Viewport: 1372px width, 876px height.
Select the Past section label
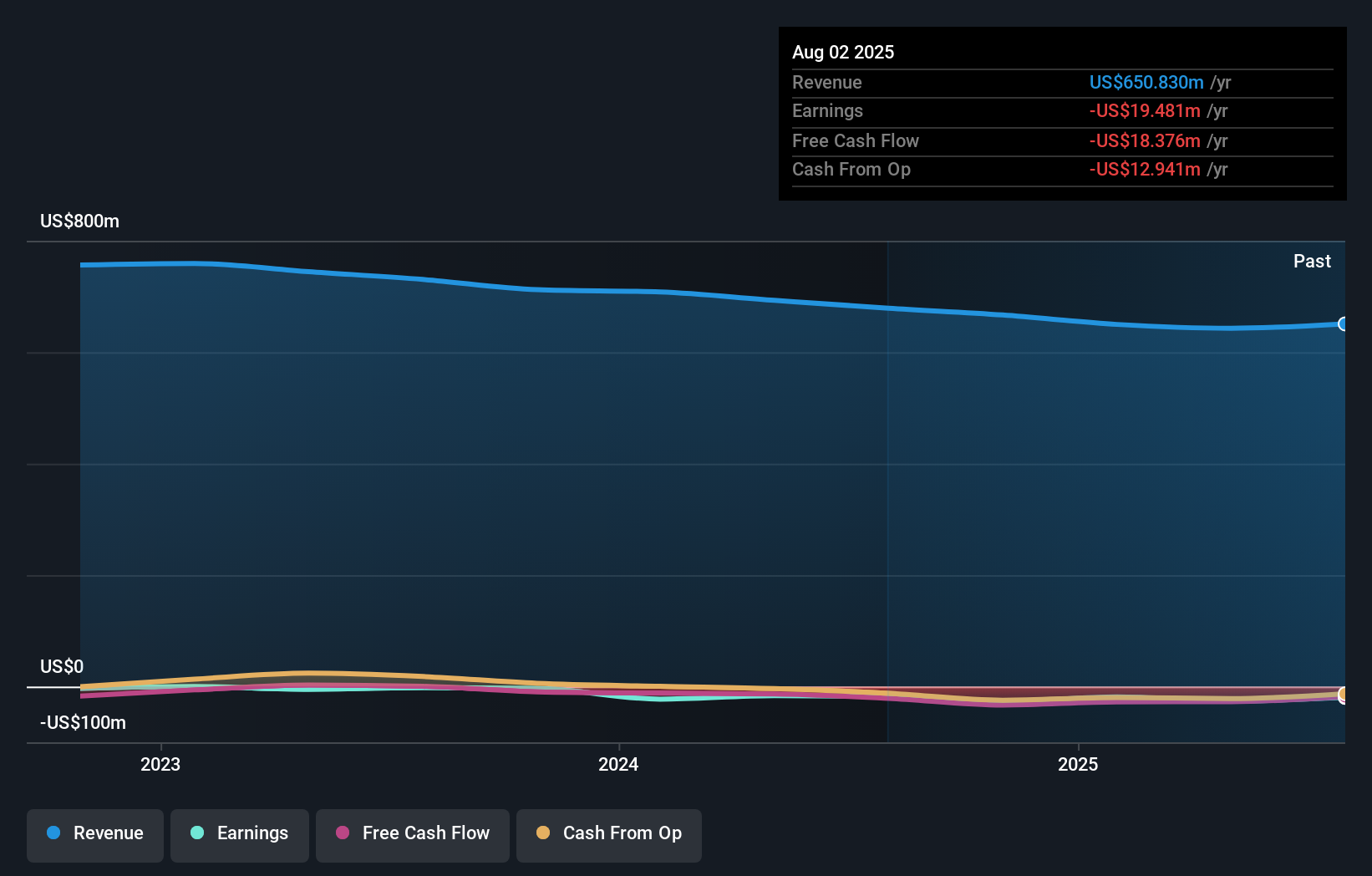1312,261
